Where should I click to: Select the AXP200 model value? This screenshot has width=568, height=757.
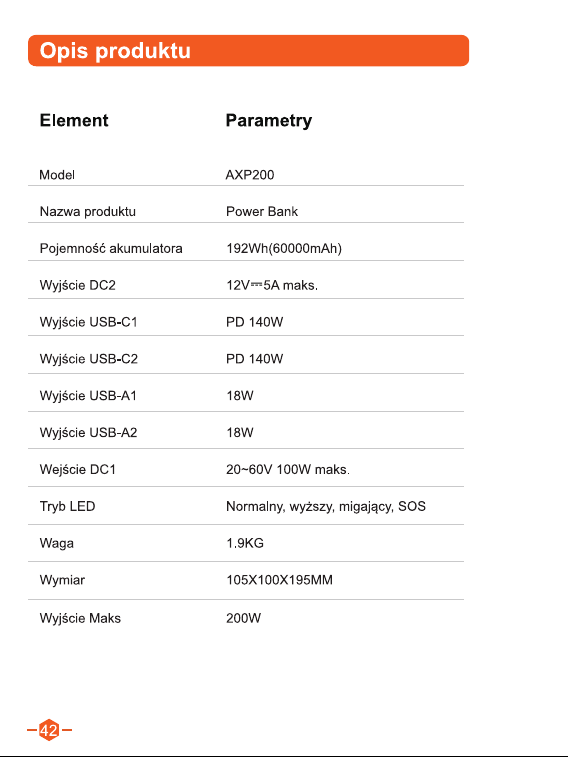click(250, 175)
